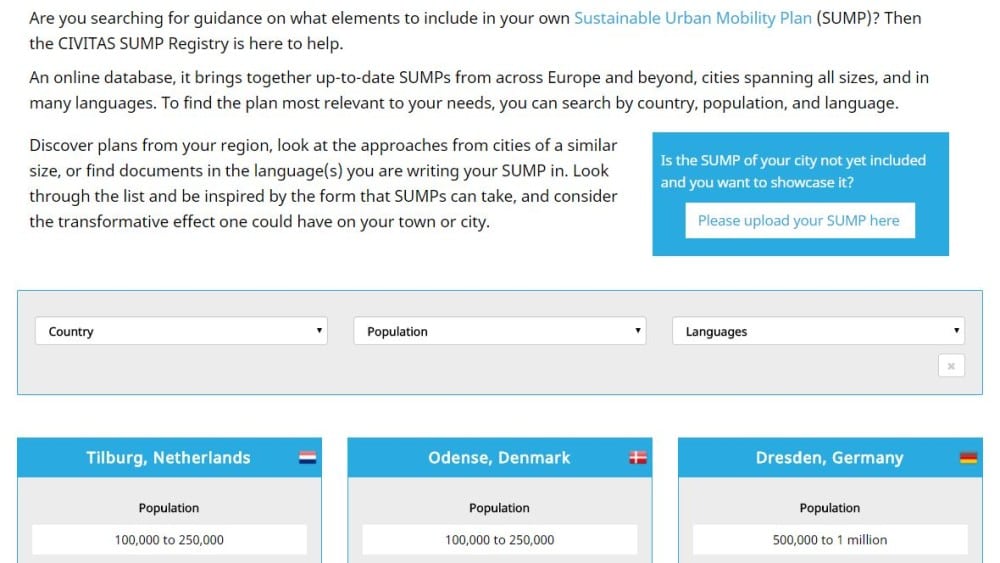Select Tilburg's 100,000 to 250,000 population field
This screenshot has width=1000, height=563.
pos(169,539)
